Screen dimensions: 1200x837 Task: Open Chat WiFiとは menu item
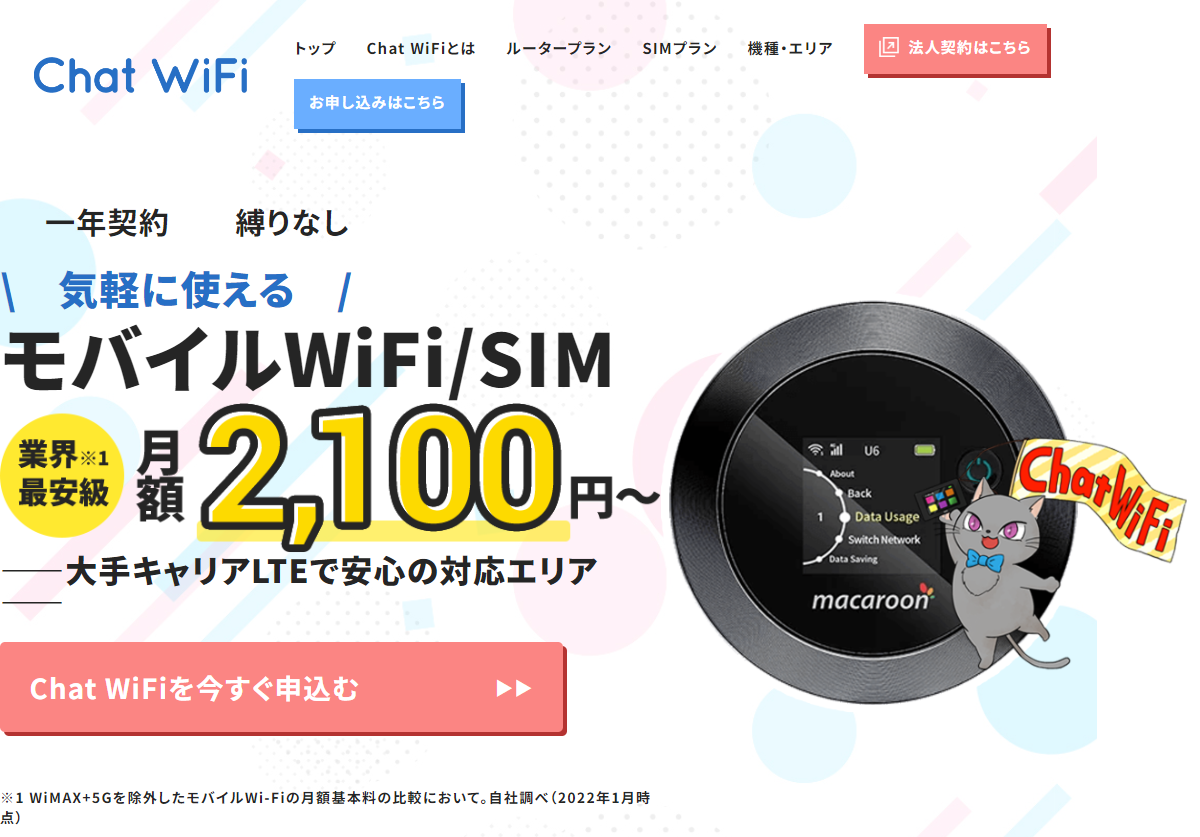coord(421,48)
